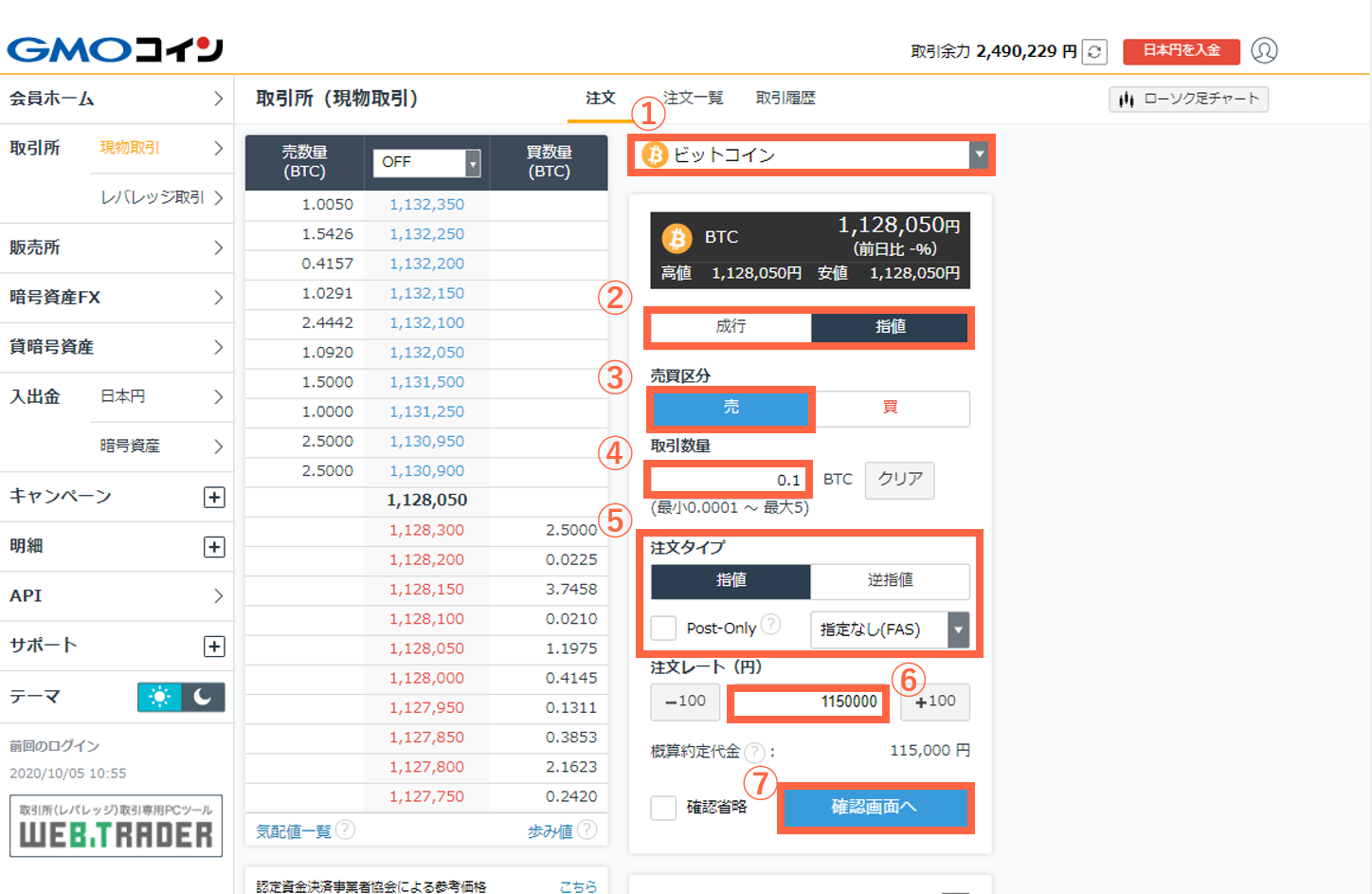This screenshot has width=1372, height=894.
Task: Focus the 取引数量 input field
Action: pos(727,480)
